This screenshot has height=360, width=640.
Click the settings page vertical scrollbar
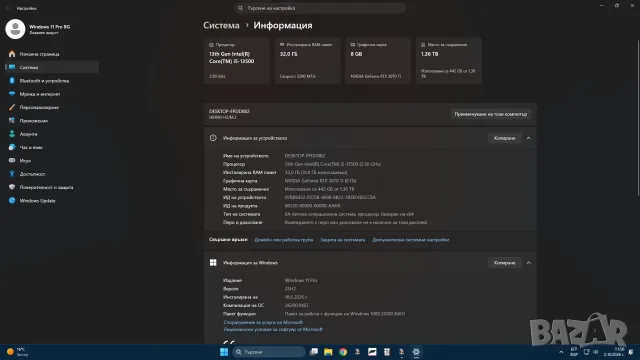pos(638,118)
